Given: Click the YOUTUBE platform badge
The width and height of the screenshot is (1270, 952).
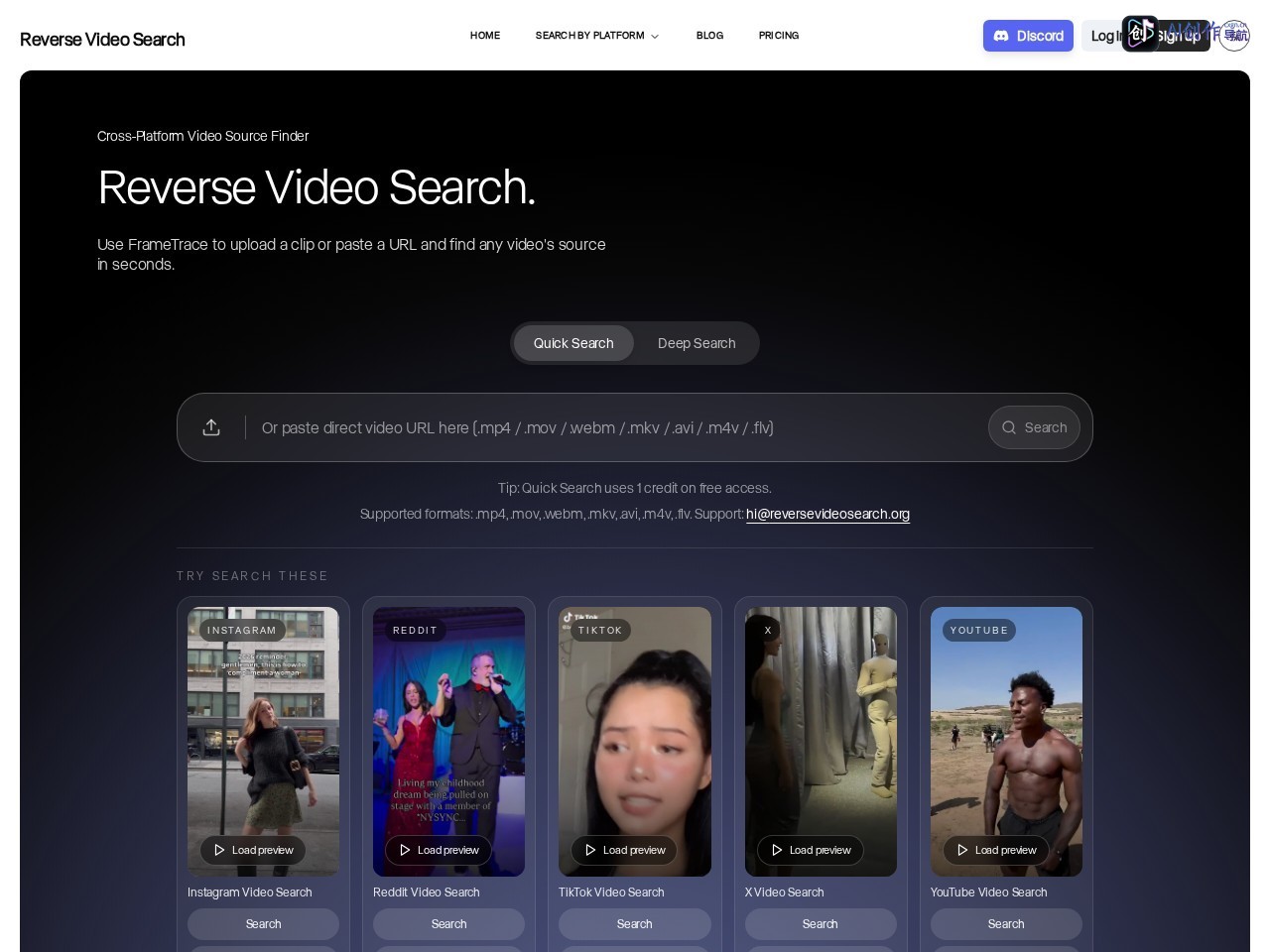Looking at the screenshot, I should (979, 630).
